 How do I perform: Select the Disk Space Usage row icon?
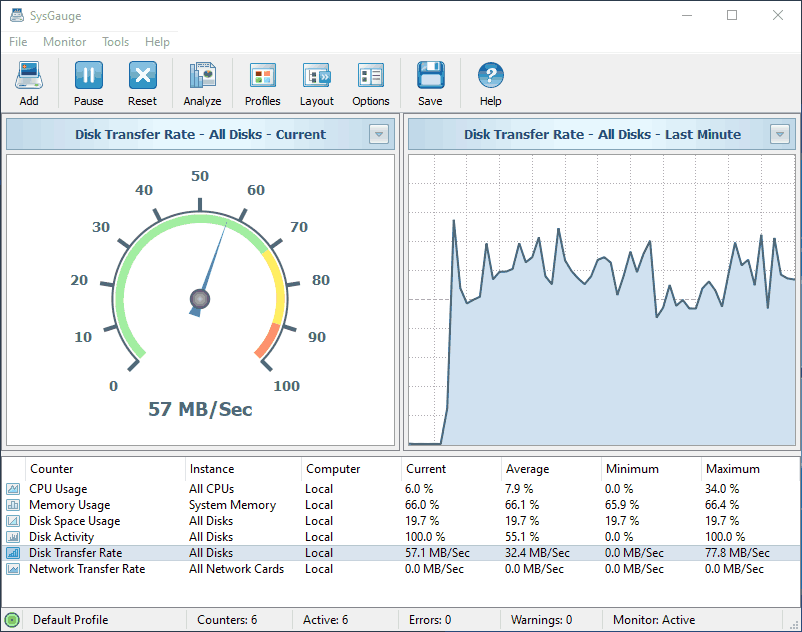[x=13, y=521]
